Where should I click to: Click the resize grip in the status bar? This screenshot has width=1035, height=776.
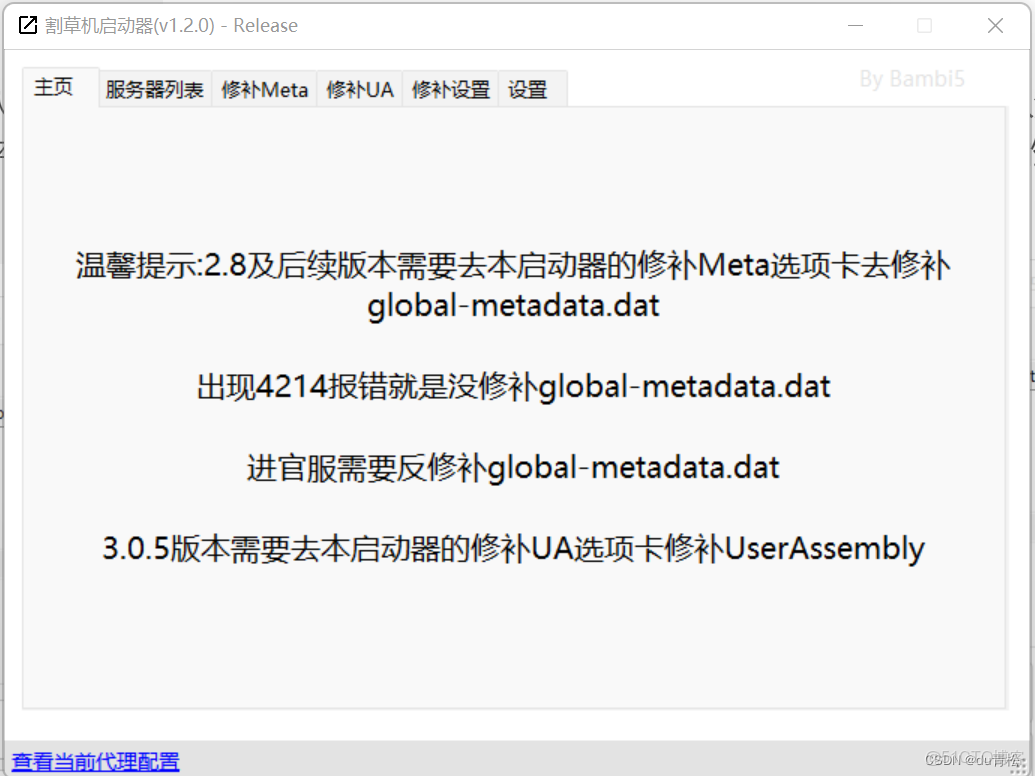[1018, 765]
